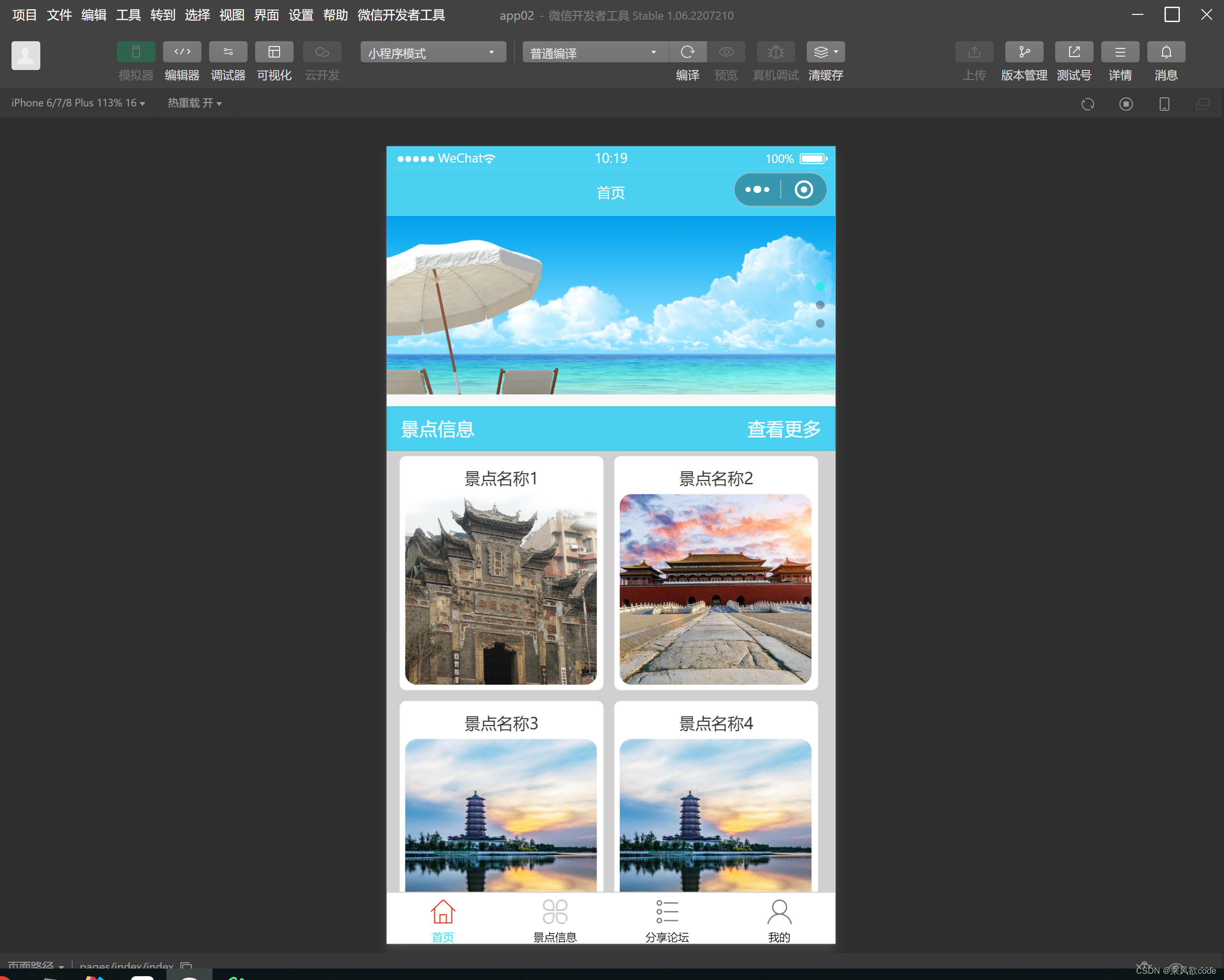Open the clear cache layers dropdown icon

pos(825,52)
